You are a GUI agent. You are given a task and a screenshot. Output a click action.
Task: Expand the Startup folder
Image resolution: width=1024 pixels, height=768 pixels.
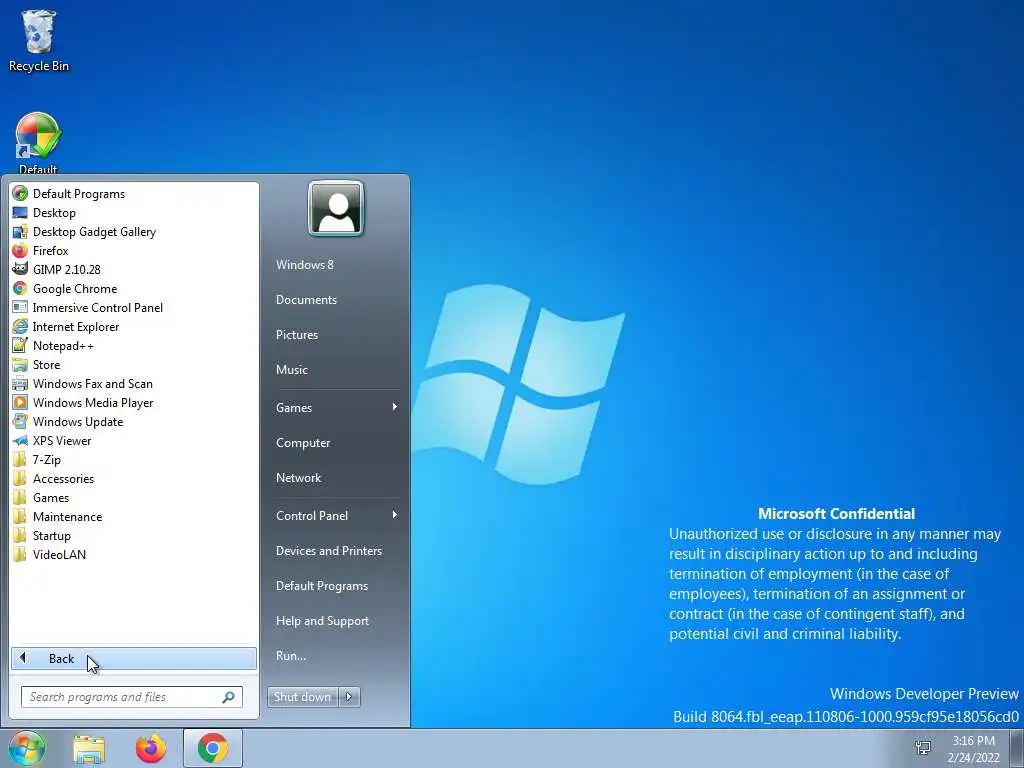click(x=135, y=536)
